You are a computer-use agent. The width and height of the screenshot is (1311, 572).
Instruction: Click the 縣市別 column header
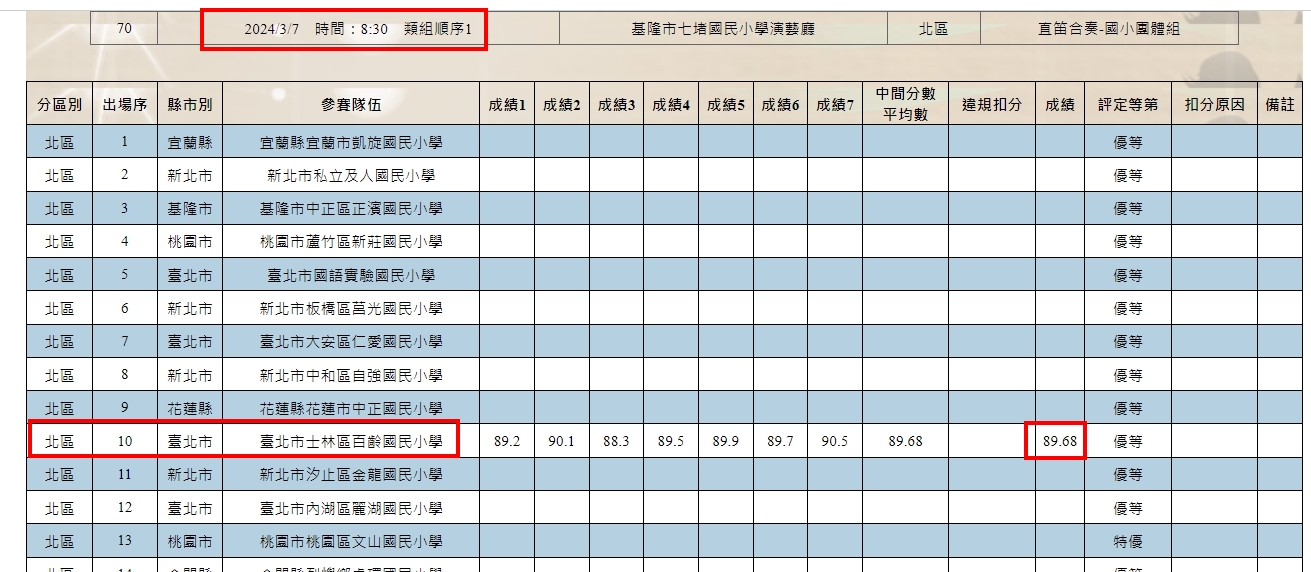pos(190,104)
